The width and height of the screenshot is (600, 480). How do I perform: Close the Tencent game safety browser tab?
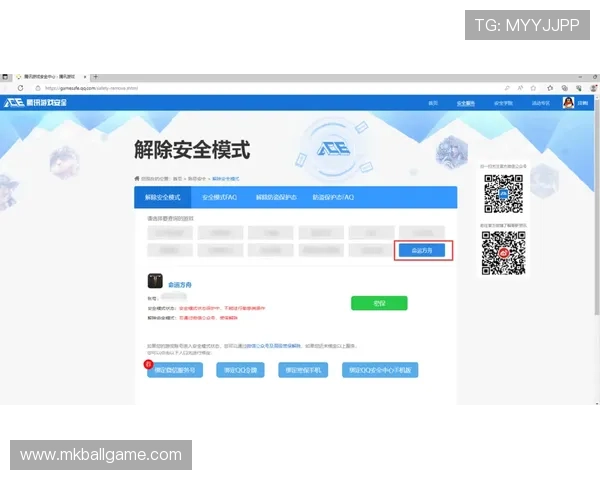pyautogui.click(x=85, y=77)
